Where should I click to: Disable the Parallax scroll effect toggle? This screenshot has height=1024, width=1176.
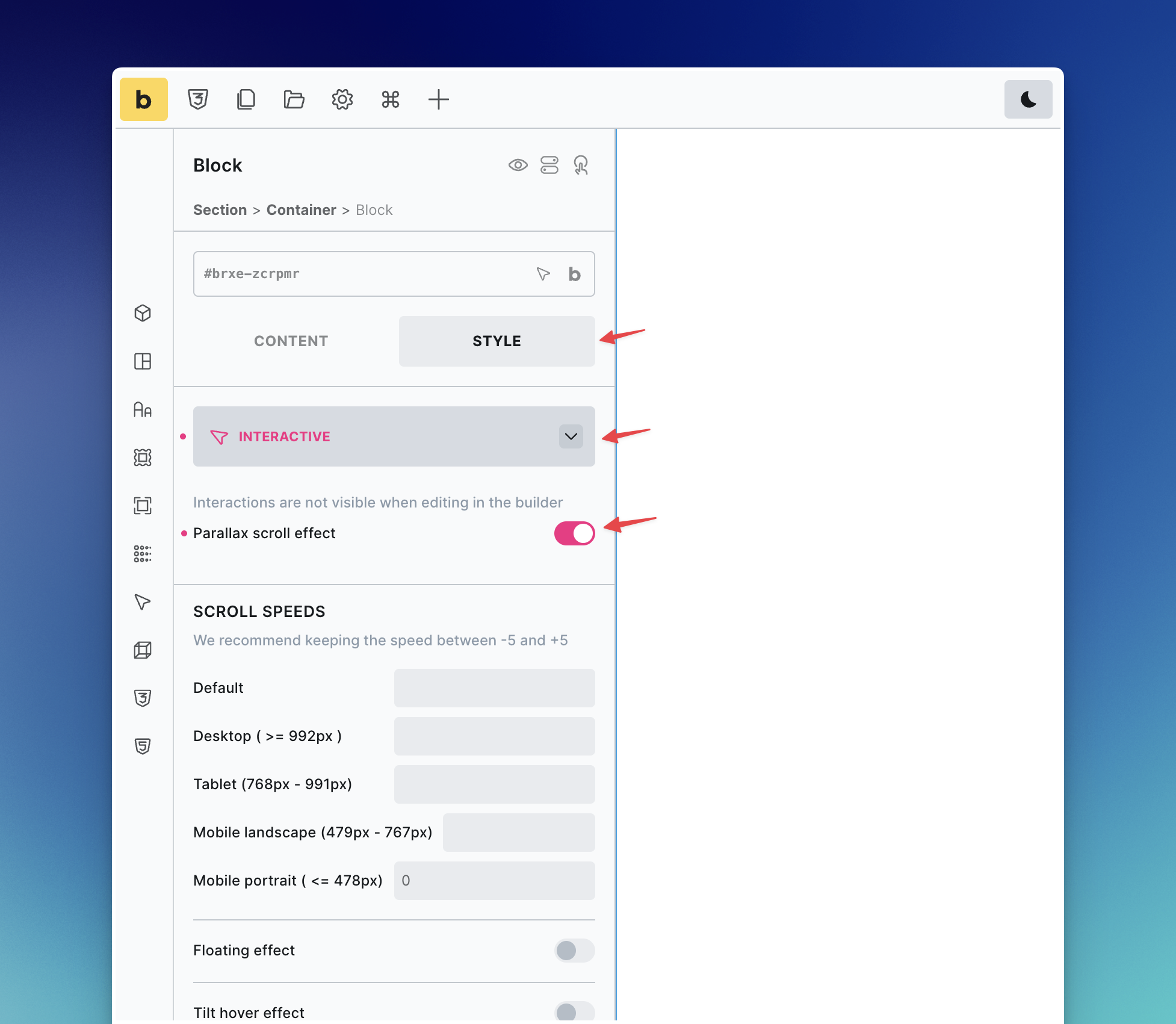(574, 533)
